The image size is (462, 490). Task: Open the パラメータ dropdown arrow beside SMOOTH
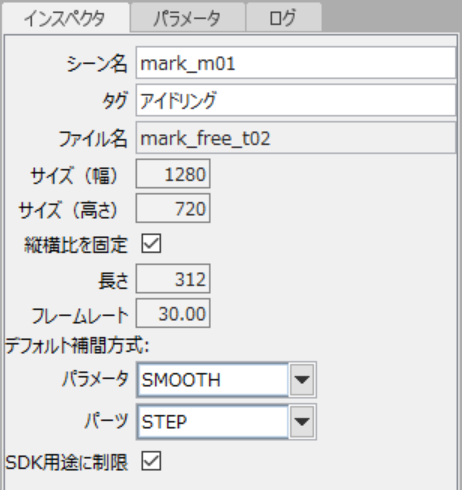(x=302, y=380)
